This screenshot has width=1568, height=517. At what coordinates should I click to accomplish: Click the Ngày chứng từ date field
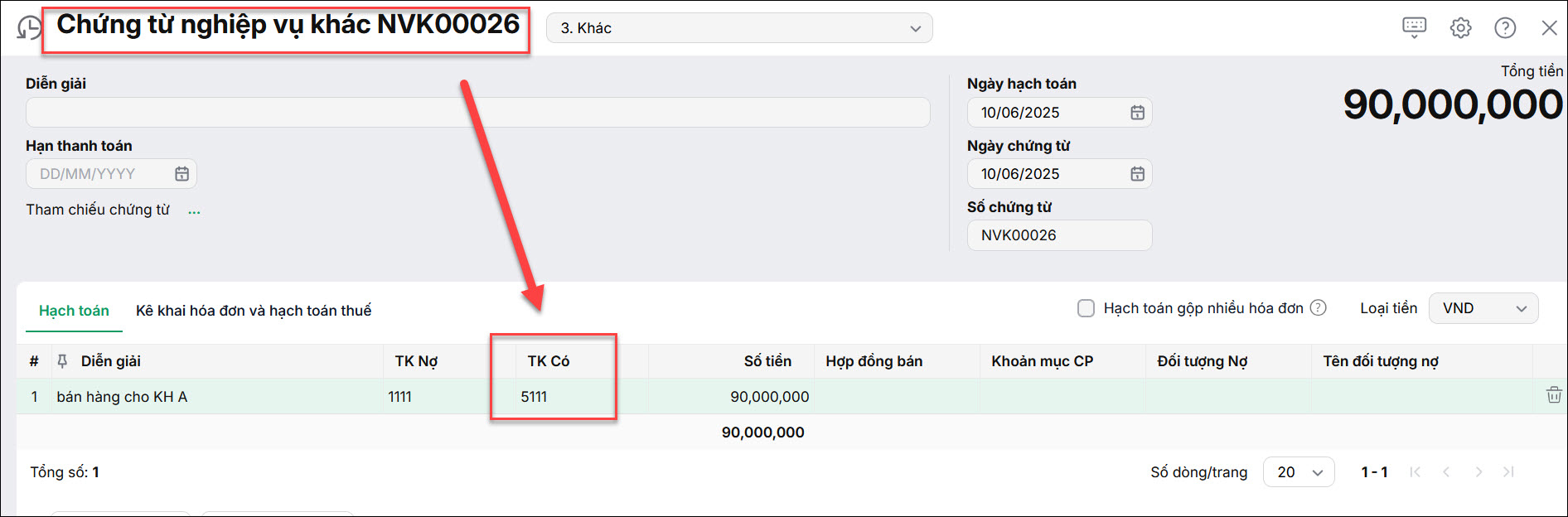1059,174
